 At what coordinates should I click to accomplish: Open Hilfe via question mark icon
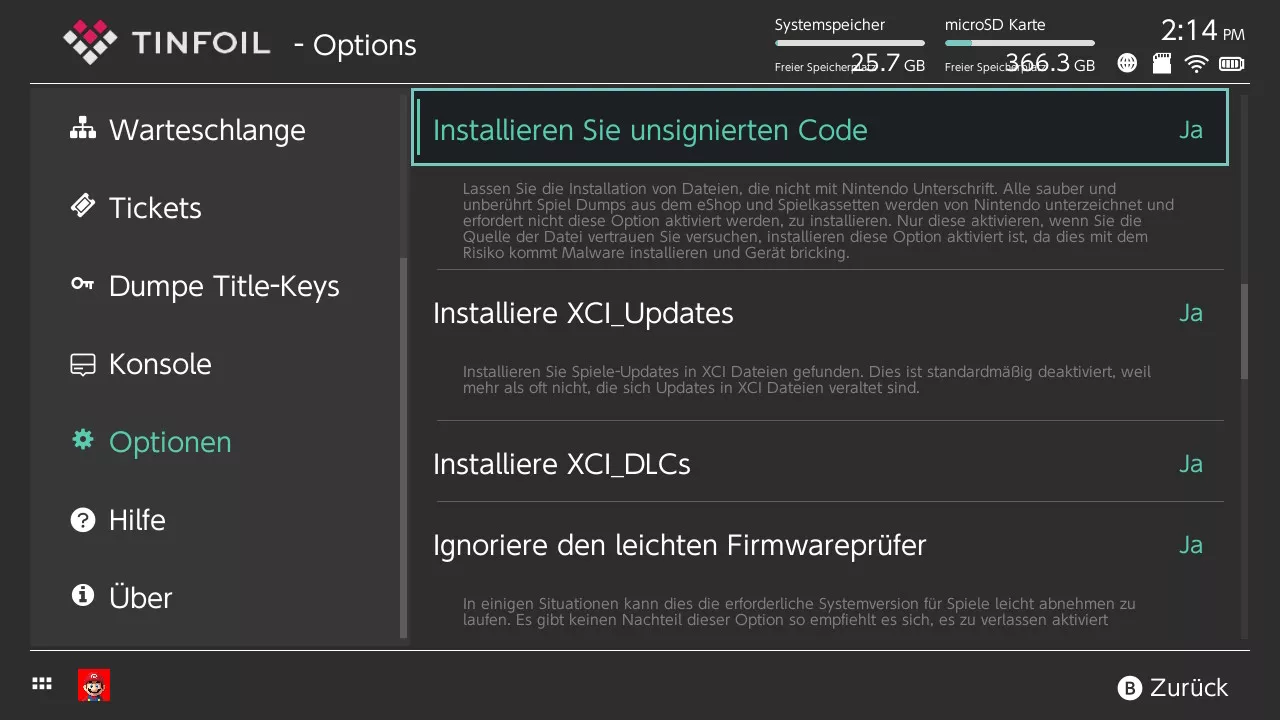click(82, 520)
